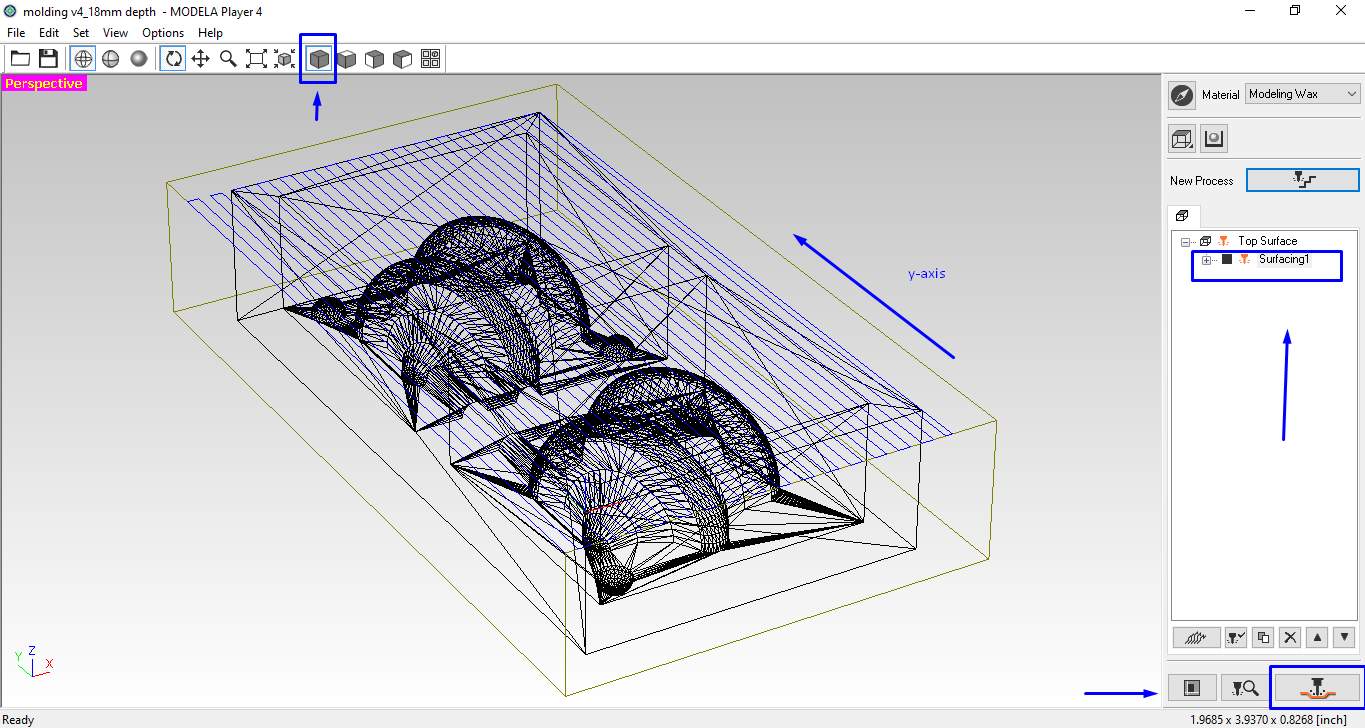
Task: Open the four-pane view layout icon
Action: pyautogui.click(x=430, y=59)
